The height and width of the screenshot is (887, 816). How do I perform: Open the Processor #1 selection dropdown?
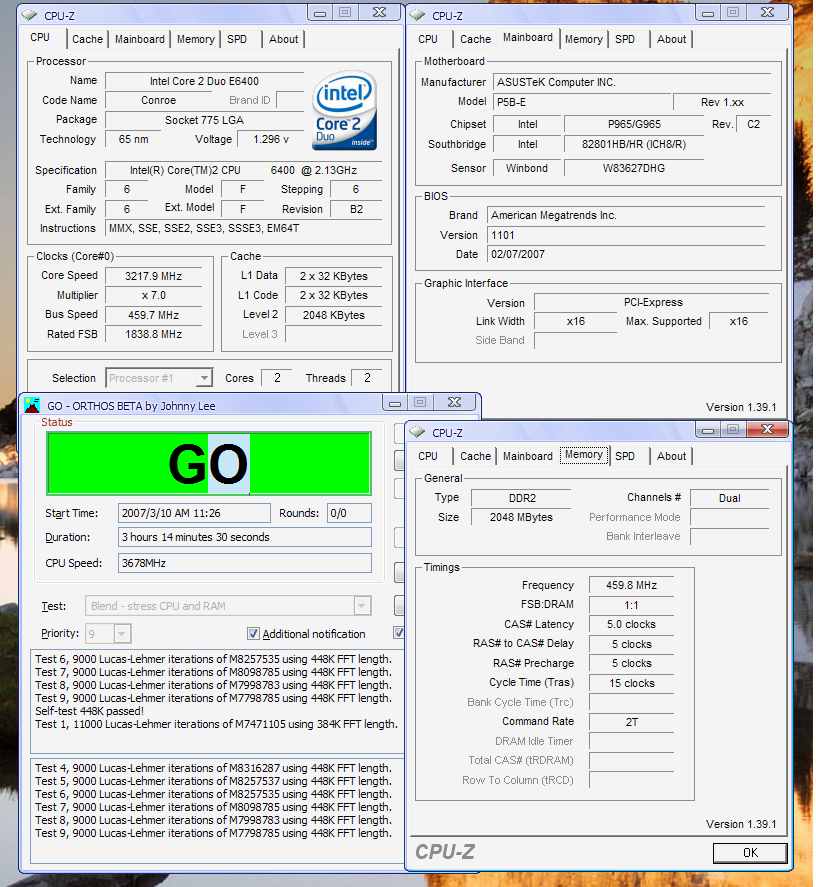(203, 378)
